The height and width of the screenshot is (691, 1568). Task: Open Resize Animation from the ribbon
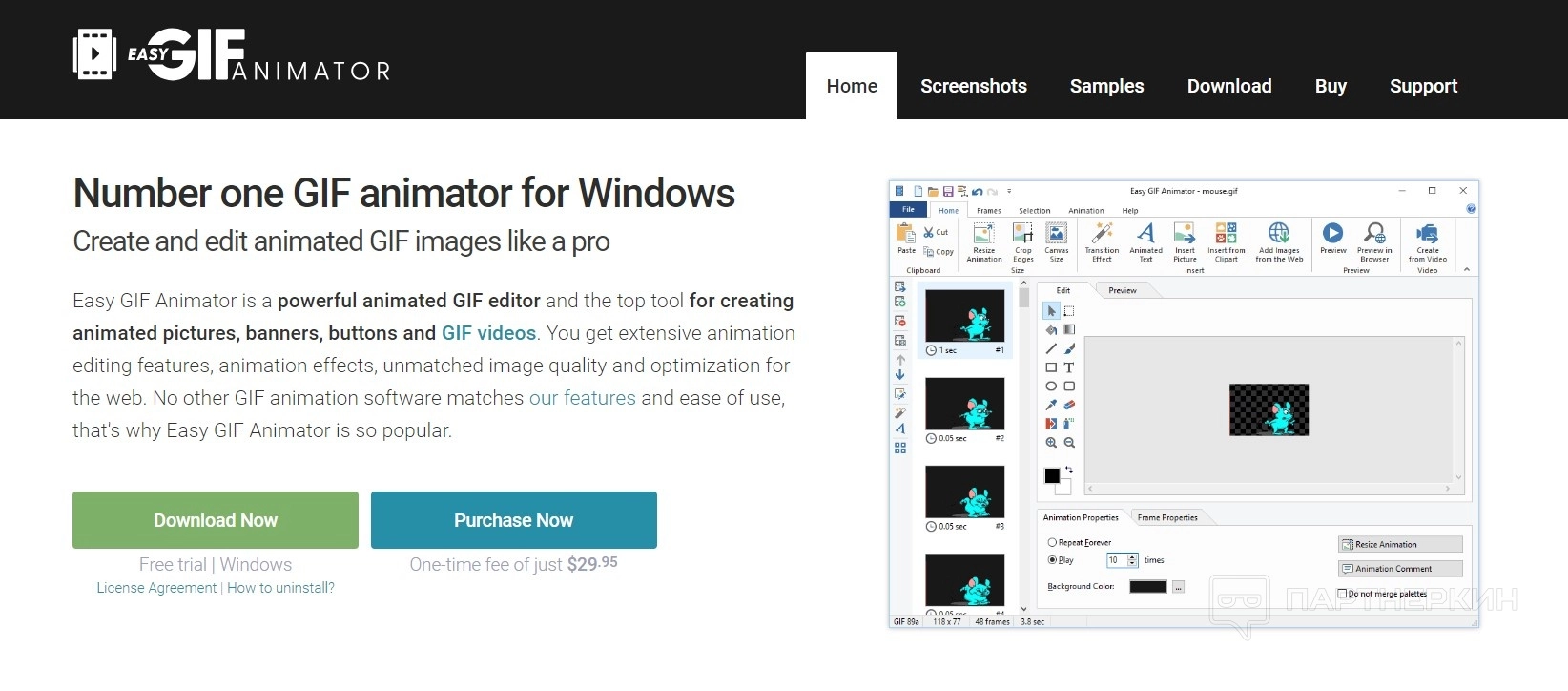pyautogui.click(x=983, y=242)
